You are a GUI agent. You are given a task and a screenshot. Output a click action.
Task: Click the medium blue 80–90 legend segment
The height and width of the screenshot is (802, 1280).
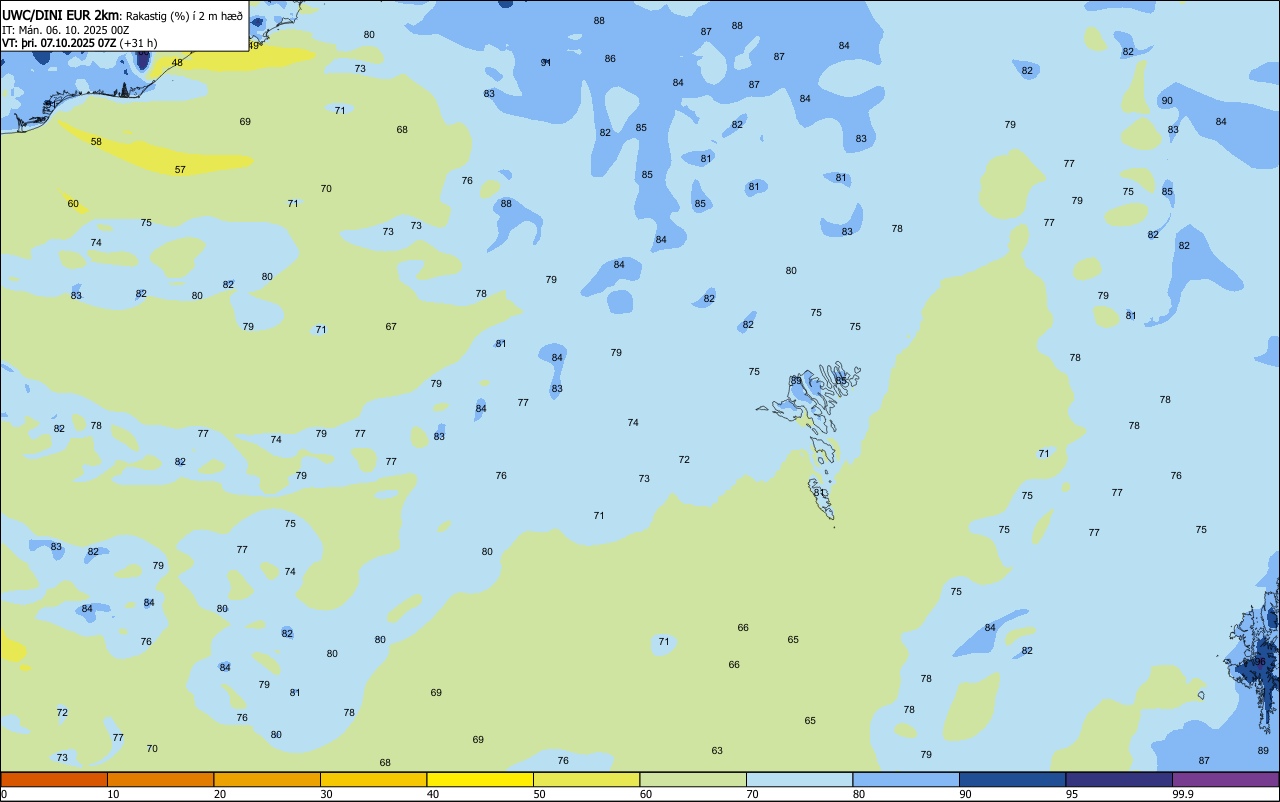(x=906, y=779)
